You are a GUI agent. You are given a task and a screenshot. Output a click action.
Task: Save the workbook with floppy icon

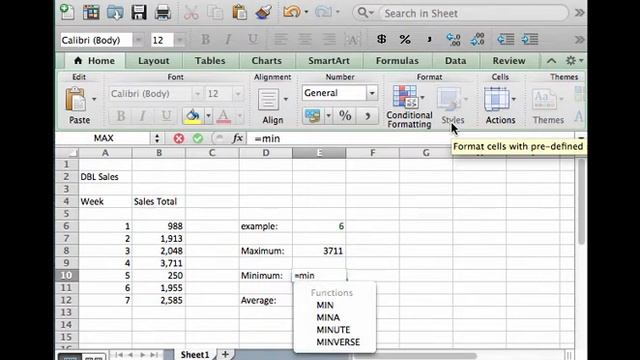(139, 12)
